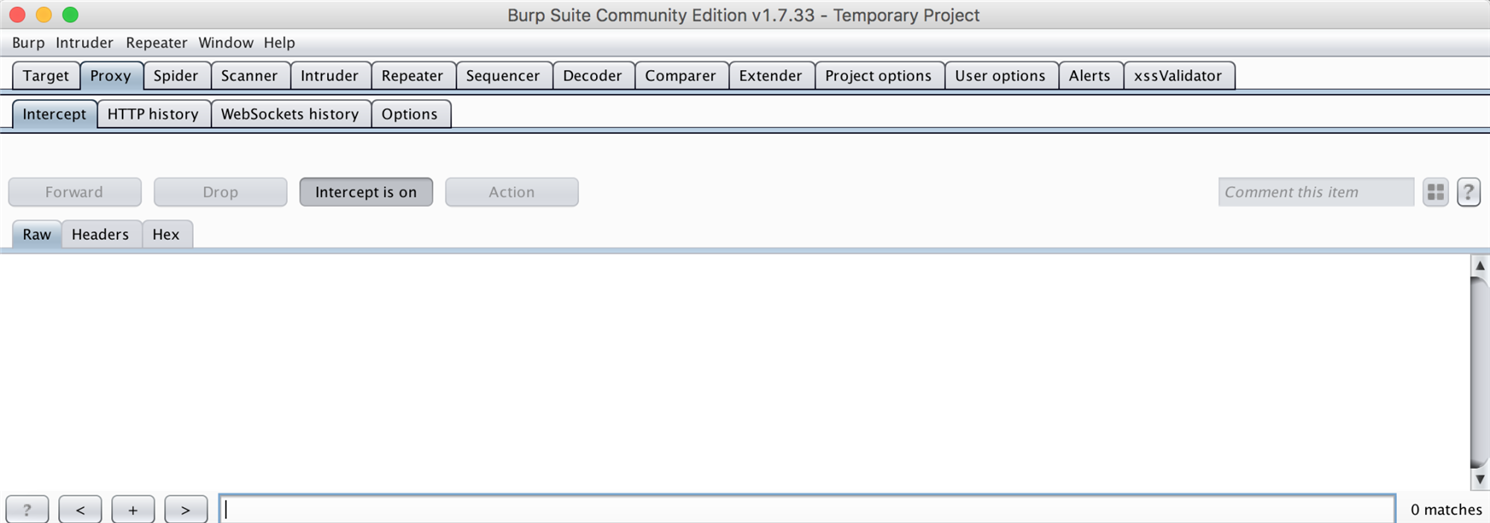
Task: Click the message editor text area
Action: point(735,372)
